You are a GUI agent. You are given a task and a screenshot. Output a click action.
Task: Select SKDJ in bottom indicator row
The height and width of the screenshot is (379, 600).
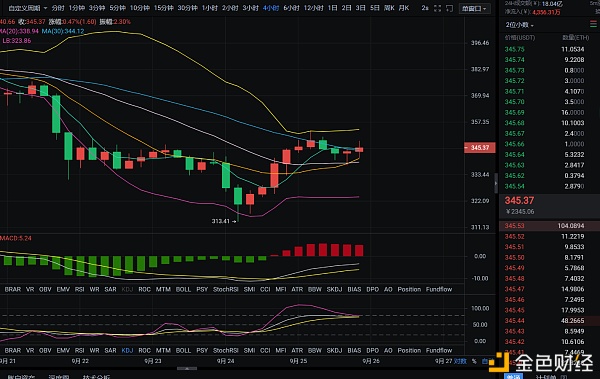point(334,350)
